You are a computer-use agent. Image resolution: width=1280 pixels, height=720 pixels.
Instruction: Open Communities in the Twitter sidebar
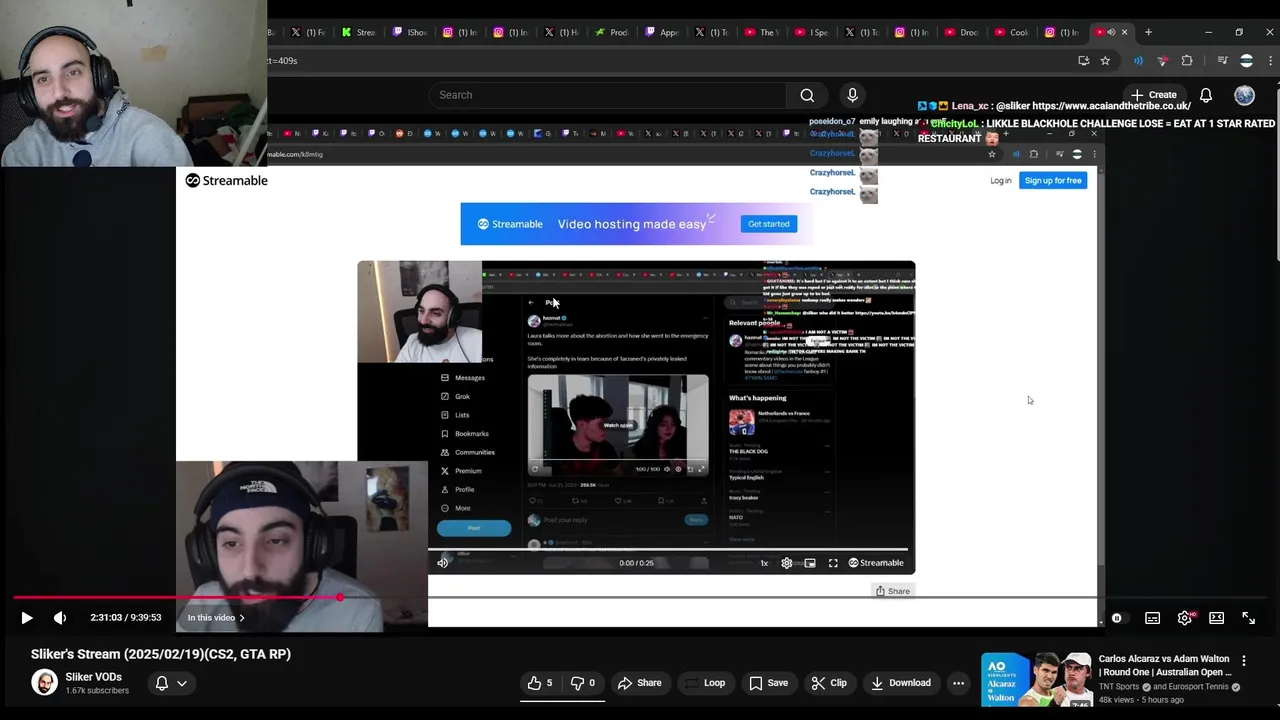[x=468, y=452]
